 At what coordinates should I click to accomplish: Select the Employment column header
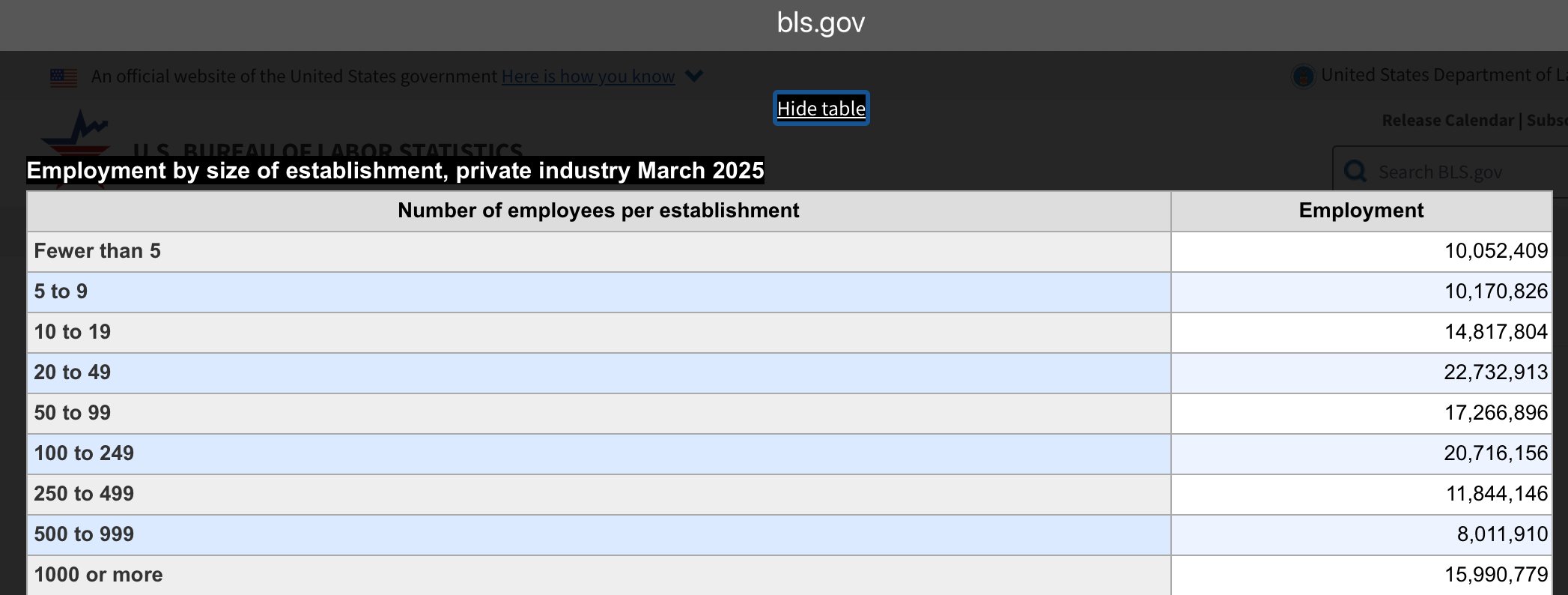pyautogui.click(x=1361, y=211)
